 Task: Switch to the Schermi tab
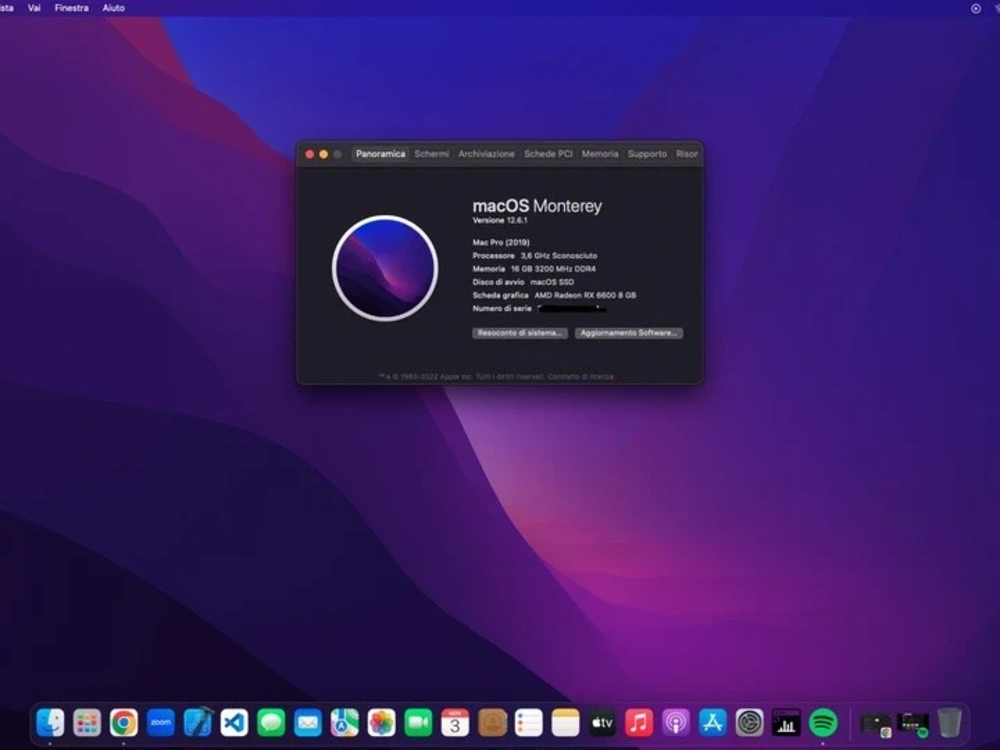[x=432, y=154]
